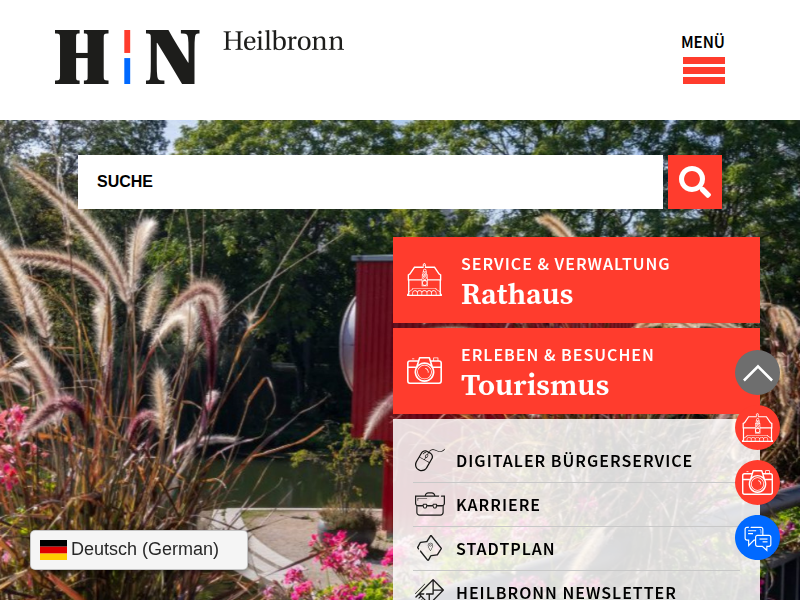Open the Erleben & Besuchen Tourismus tile
The width and height of the screenshot is (800, 600).
pos(576,371)
